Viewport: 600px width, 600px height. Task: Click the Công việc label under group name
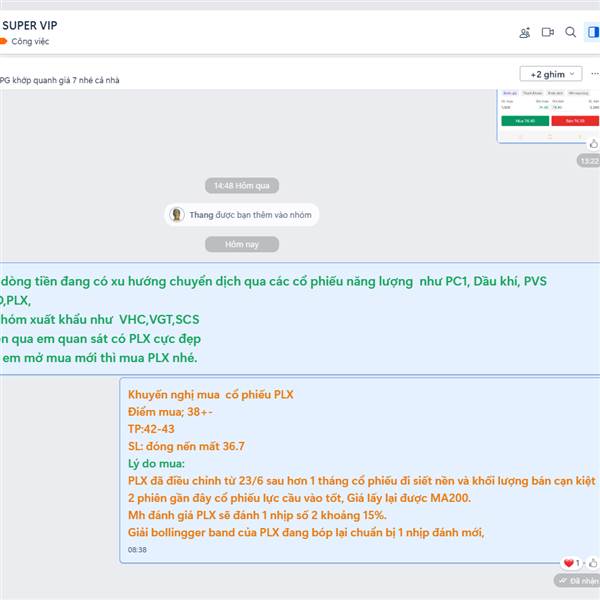point(30,41)
